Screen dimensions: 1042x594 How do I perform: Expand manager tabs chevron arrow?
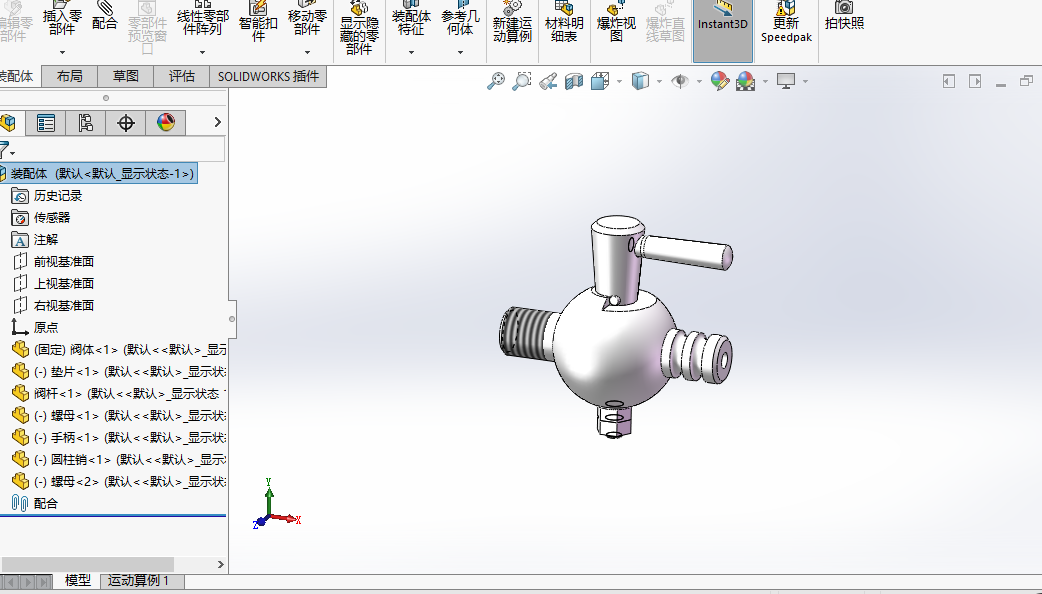pos(217,122)
